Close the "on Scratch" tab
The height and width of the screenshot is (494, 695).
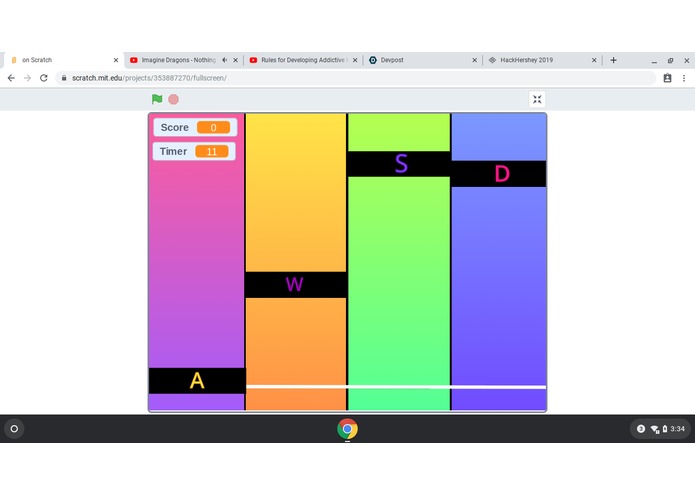[x=116, y=60]
